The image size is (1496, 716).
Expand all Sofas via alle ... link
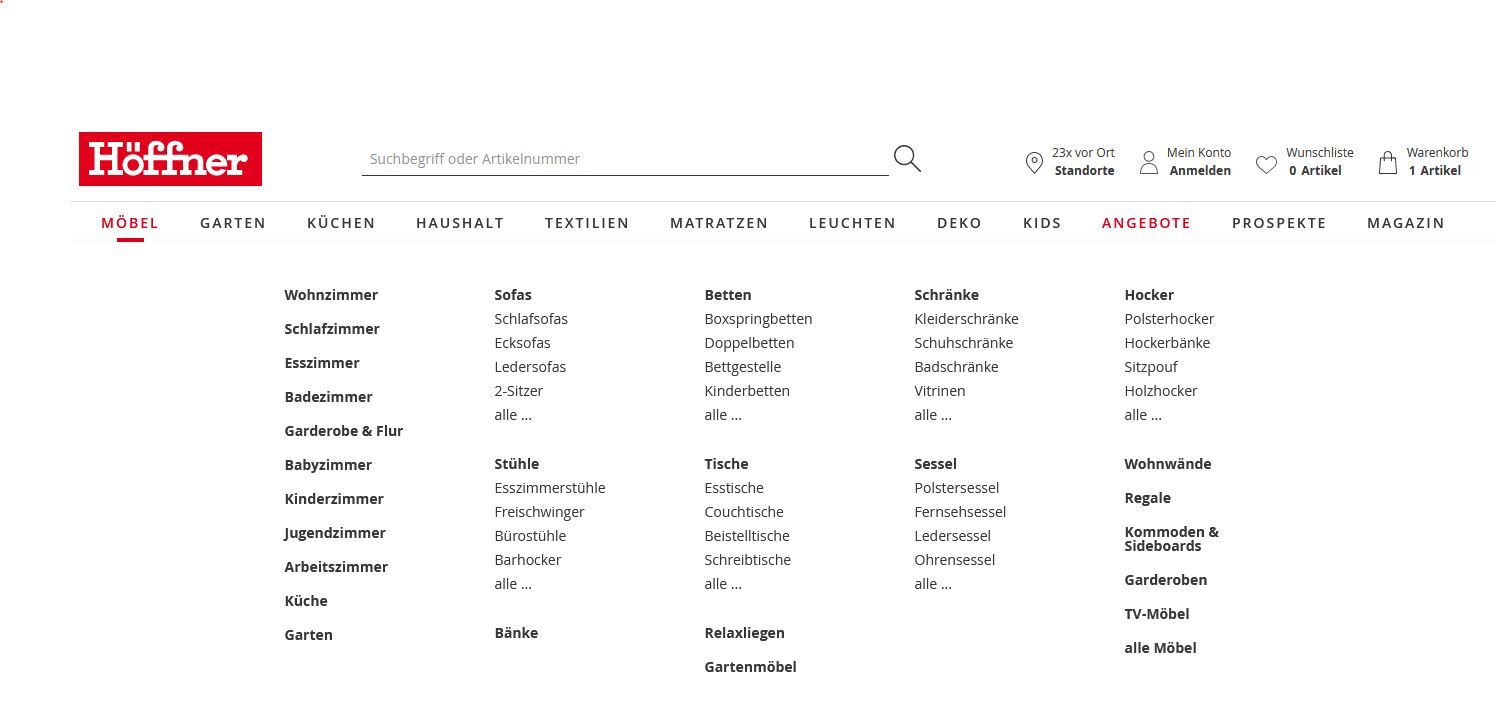[x=512, y=414]
